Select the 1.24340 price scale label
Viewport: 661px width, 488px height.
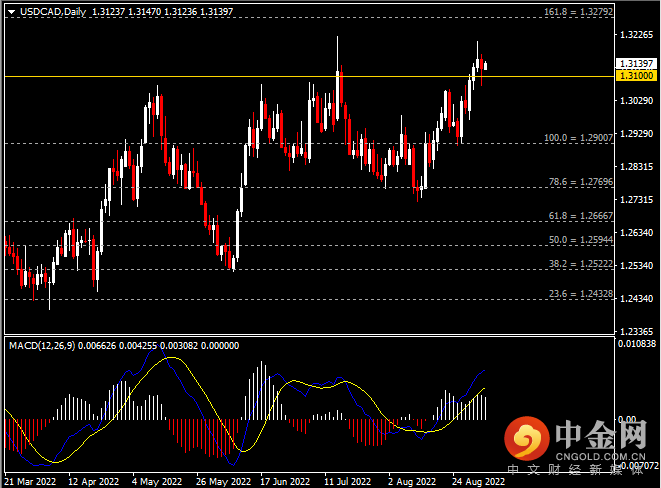click(x=637, y=298)
